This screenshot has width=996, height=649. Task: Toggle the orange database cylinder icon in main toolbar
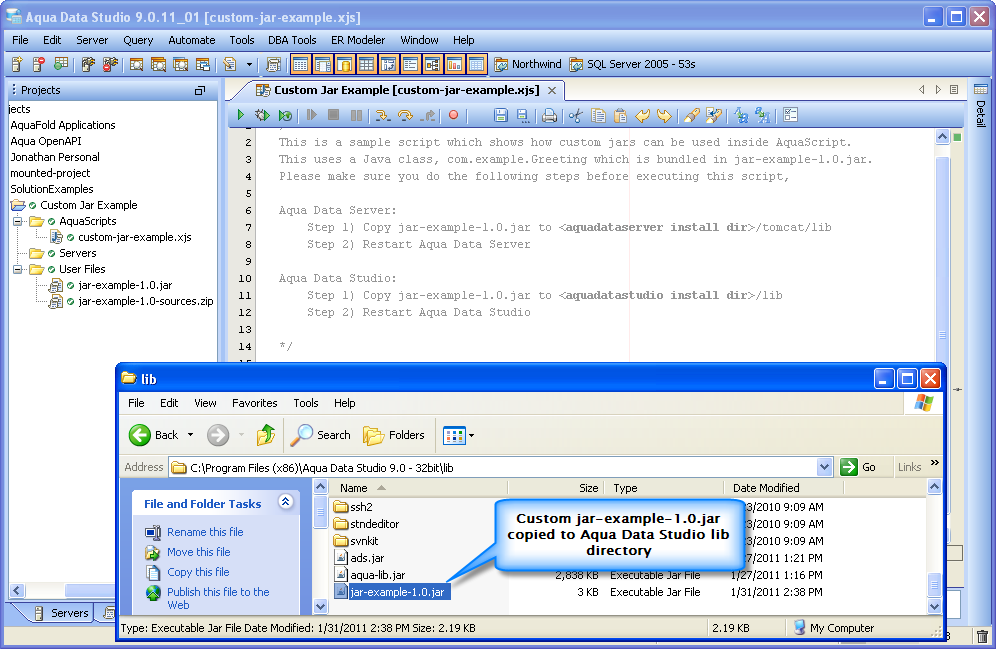tap(344, 64)
